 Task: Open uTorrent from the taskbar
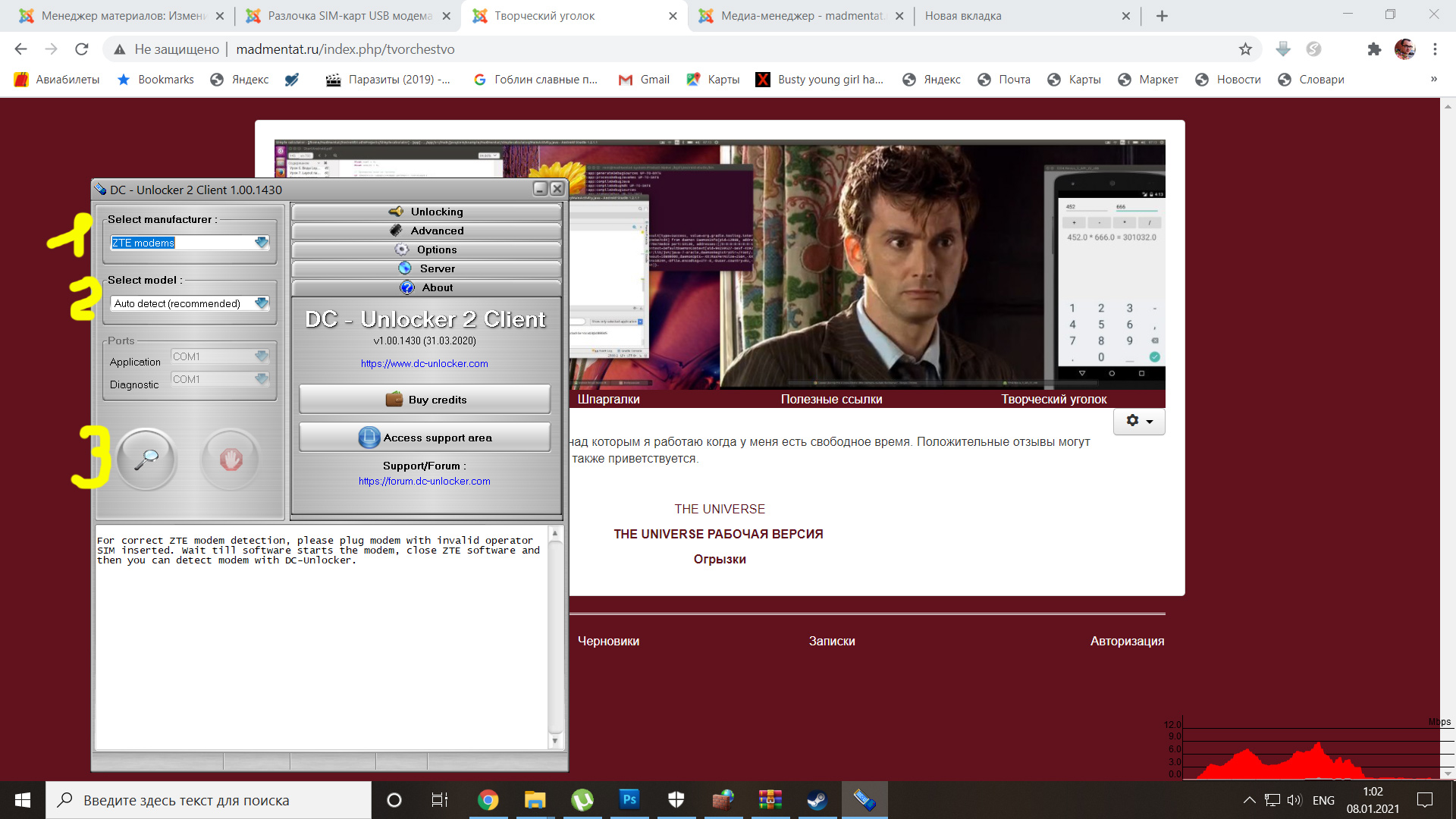point(582,800)
